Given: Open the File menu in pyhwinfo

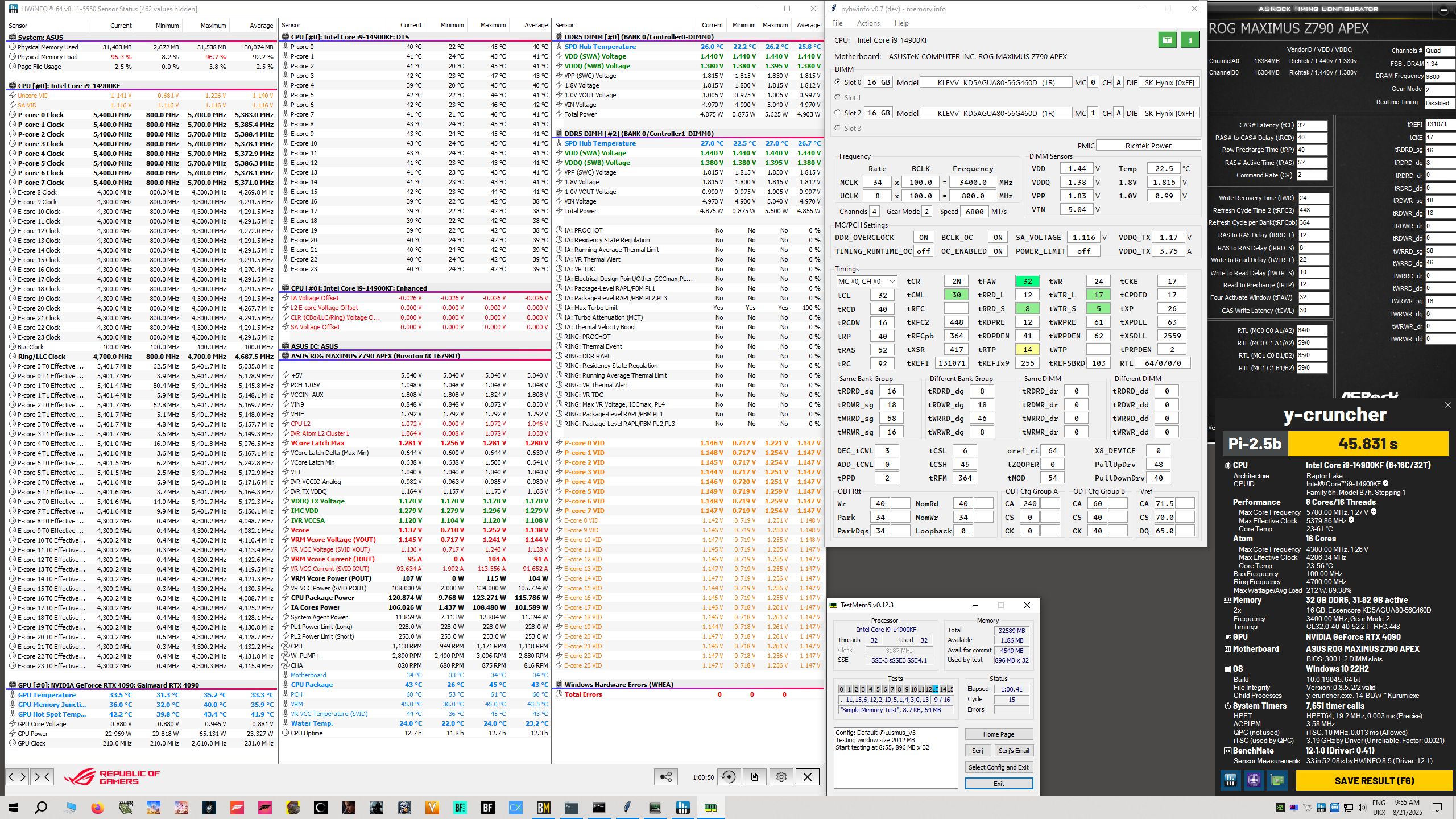Looking at the screenshot, I should 837,23.
